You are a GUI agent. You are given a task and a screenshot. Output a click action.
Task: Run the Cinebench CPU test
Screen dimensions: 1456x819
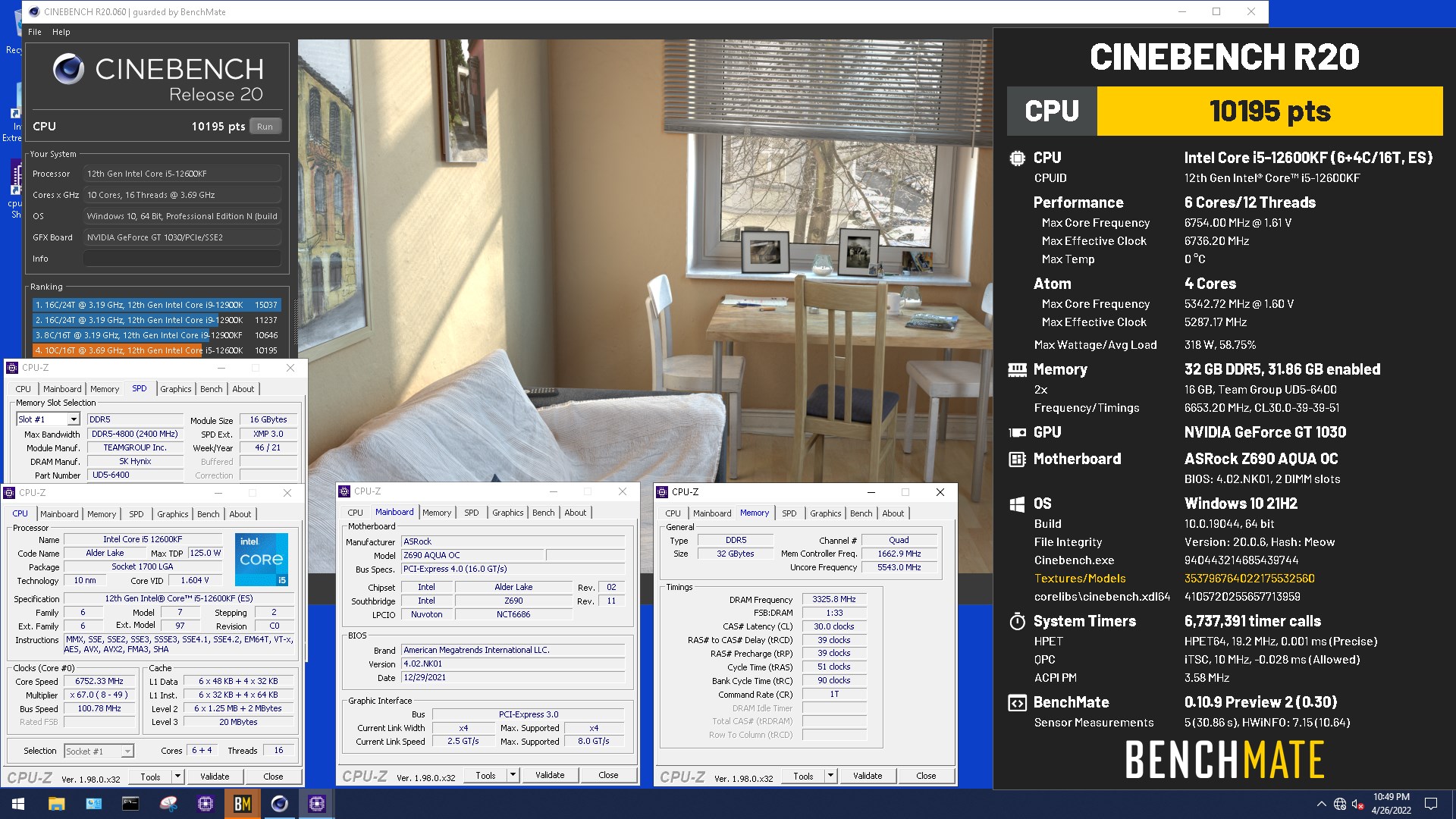(265, 127)
